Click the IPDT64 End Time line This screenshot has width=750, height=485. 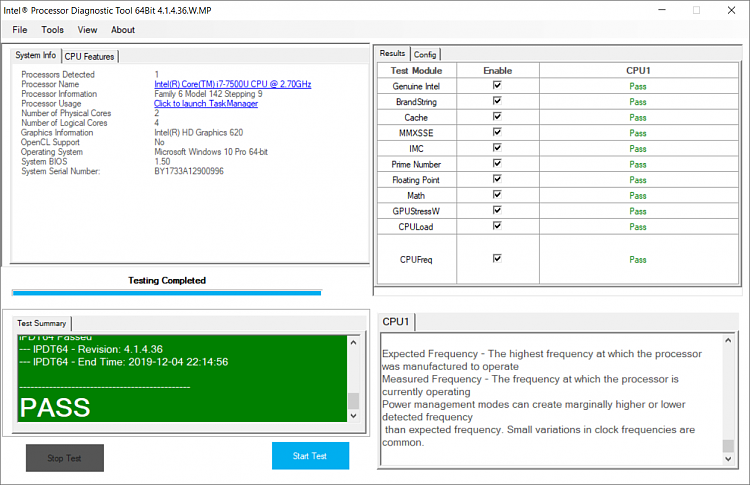pyautogui.click(x=124, y=362)
